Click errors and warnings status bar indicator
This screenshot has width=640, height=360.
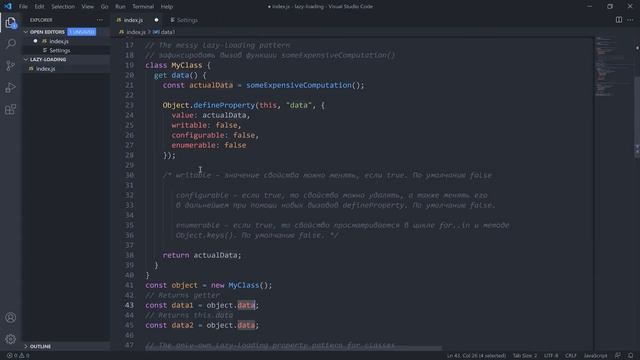pyautogui.click(x=18, y=356)
